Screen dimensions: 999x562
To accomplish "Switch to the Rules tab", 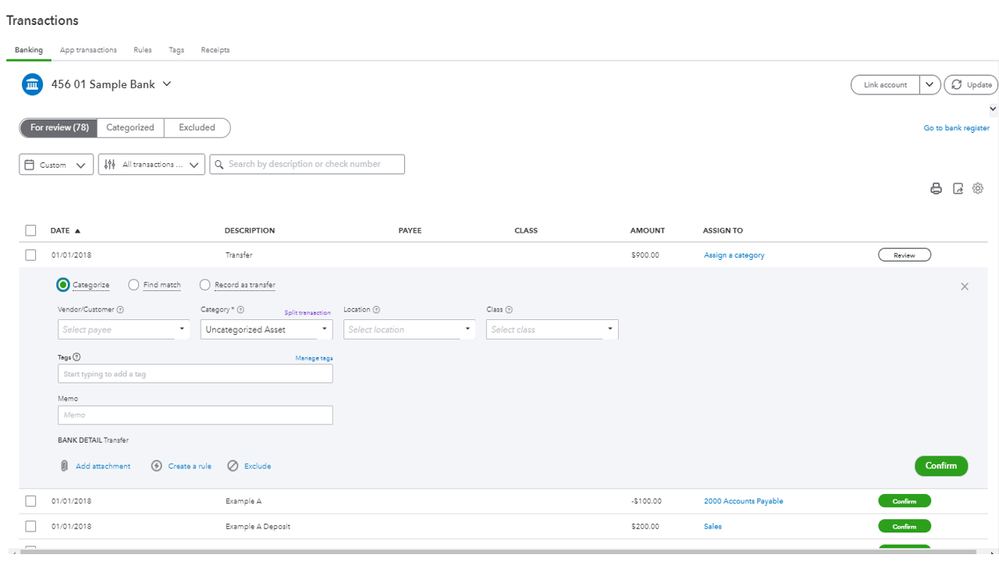I will [142, 50].
